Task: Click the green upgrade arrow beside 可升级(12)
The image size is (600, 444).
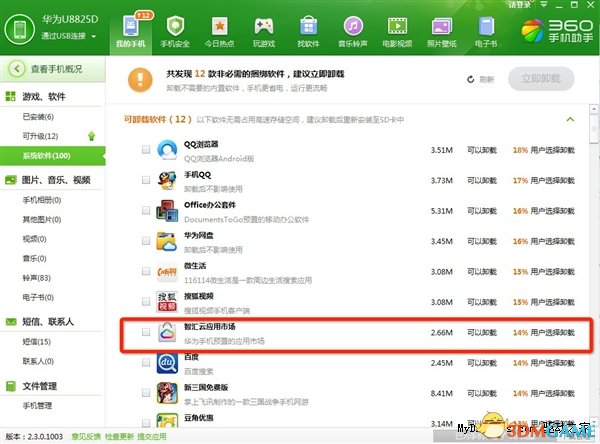Action: [x=91, y=136]
